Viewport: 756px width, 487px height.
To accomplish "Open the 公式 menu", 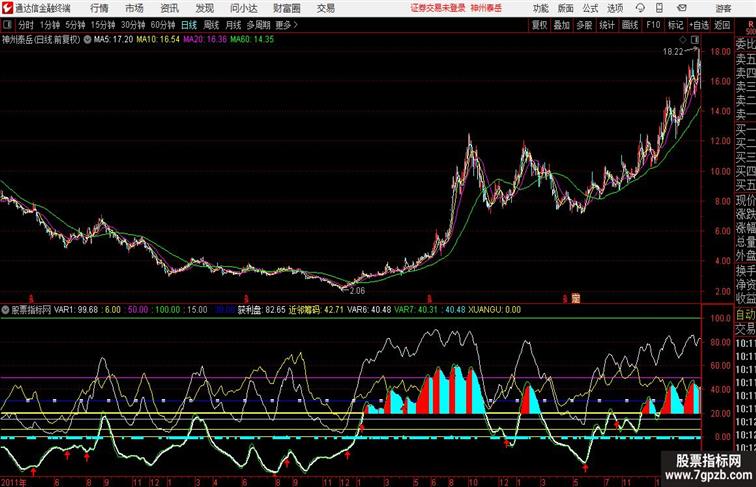I will pos(590,8).
